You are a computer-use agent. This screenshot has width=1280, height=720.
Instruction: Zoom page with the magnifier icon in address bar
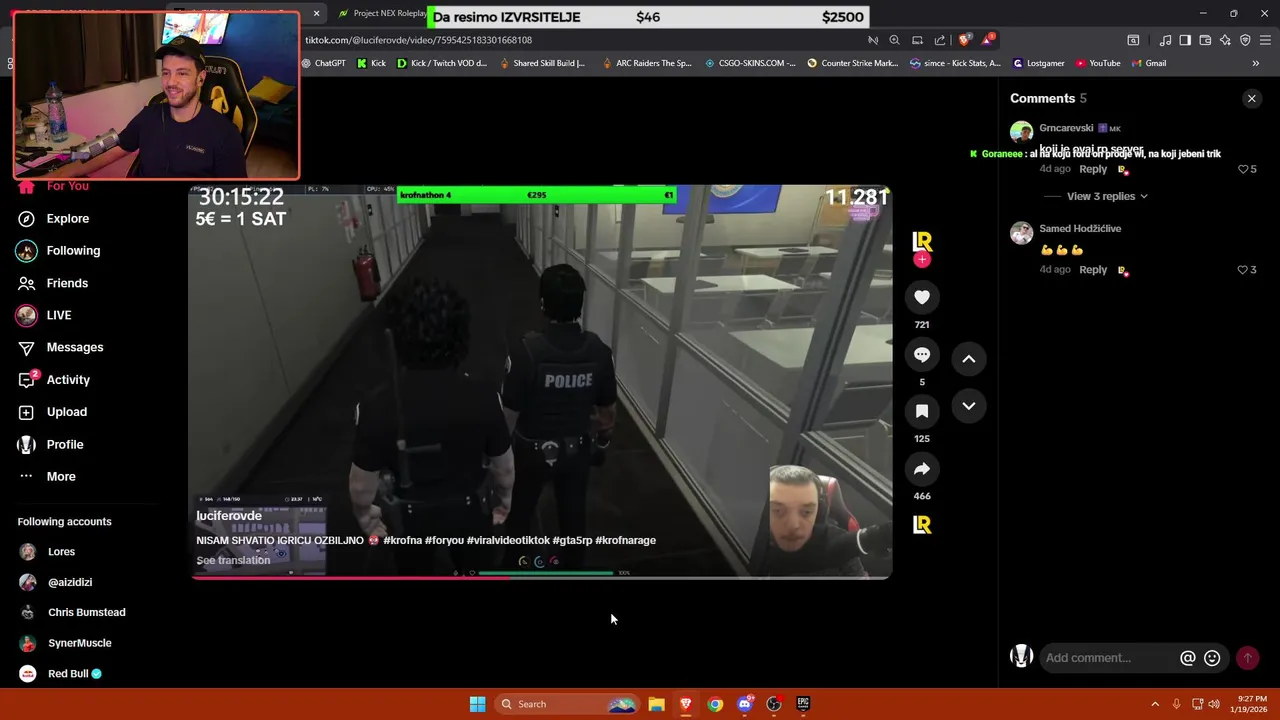894,40
